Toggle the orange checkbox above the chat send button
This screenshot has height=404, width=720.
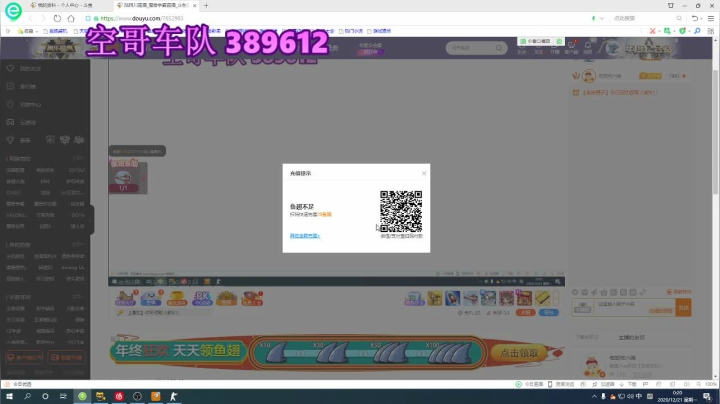[x=669, y=292]
